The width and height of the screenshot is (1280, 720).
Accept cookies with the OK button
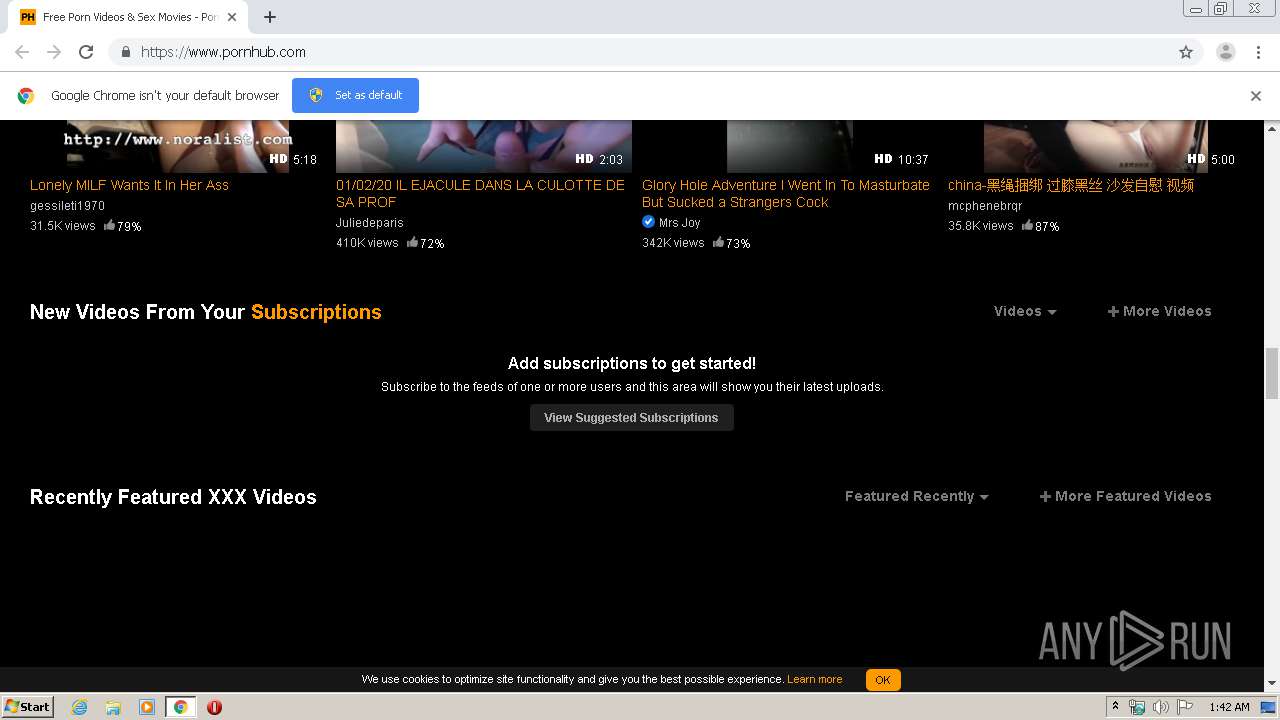coord(883,680)
